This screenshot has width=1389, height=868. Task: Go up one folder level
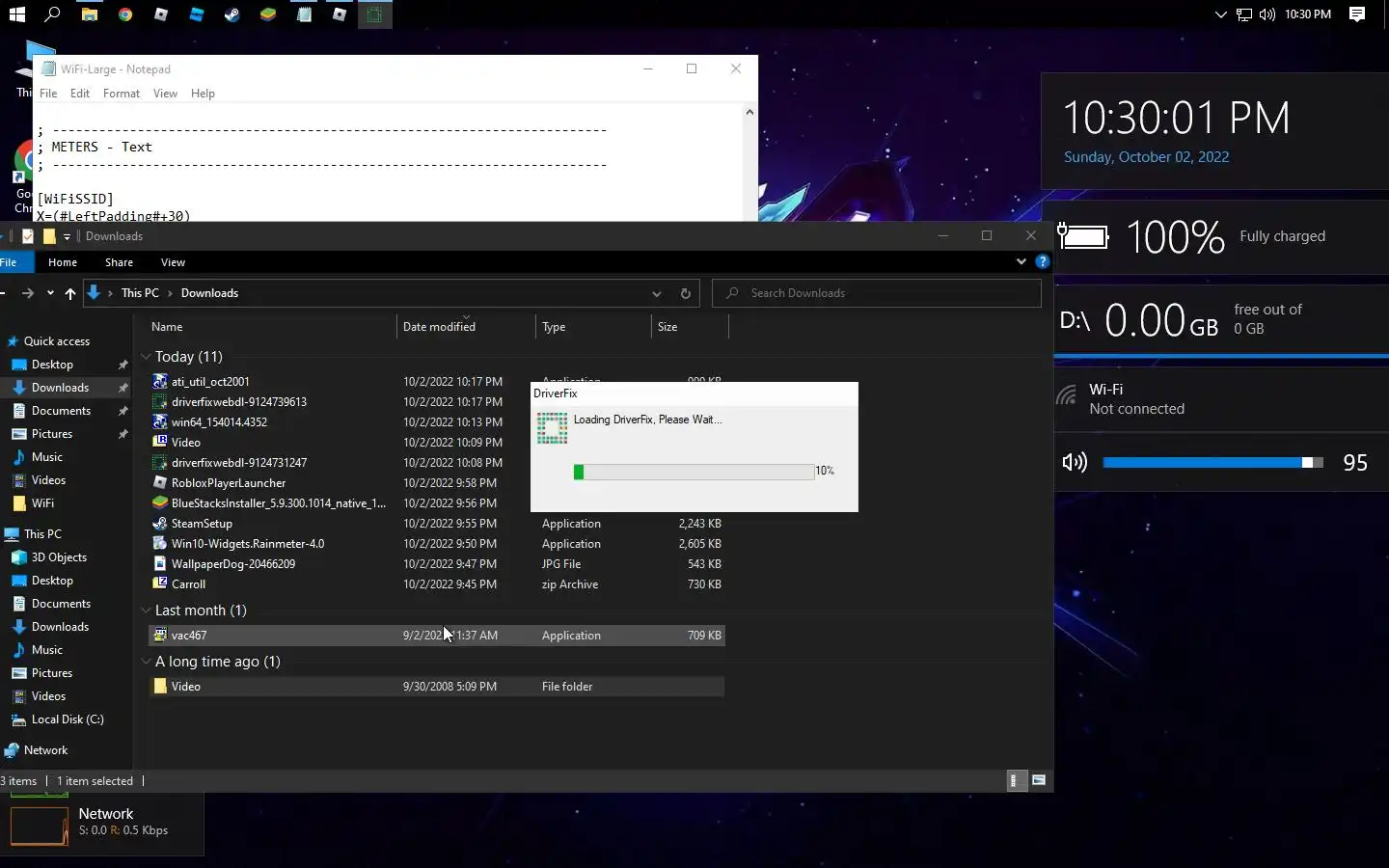70,293
